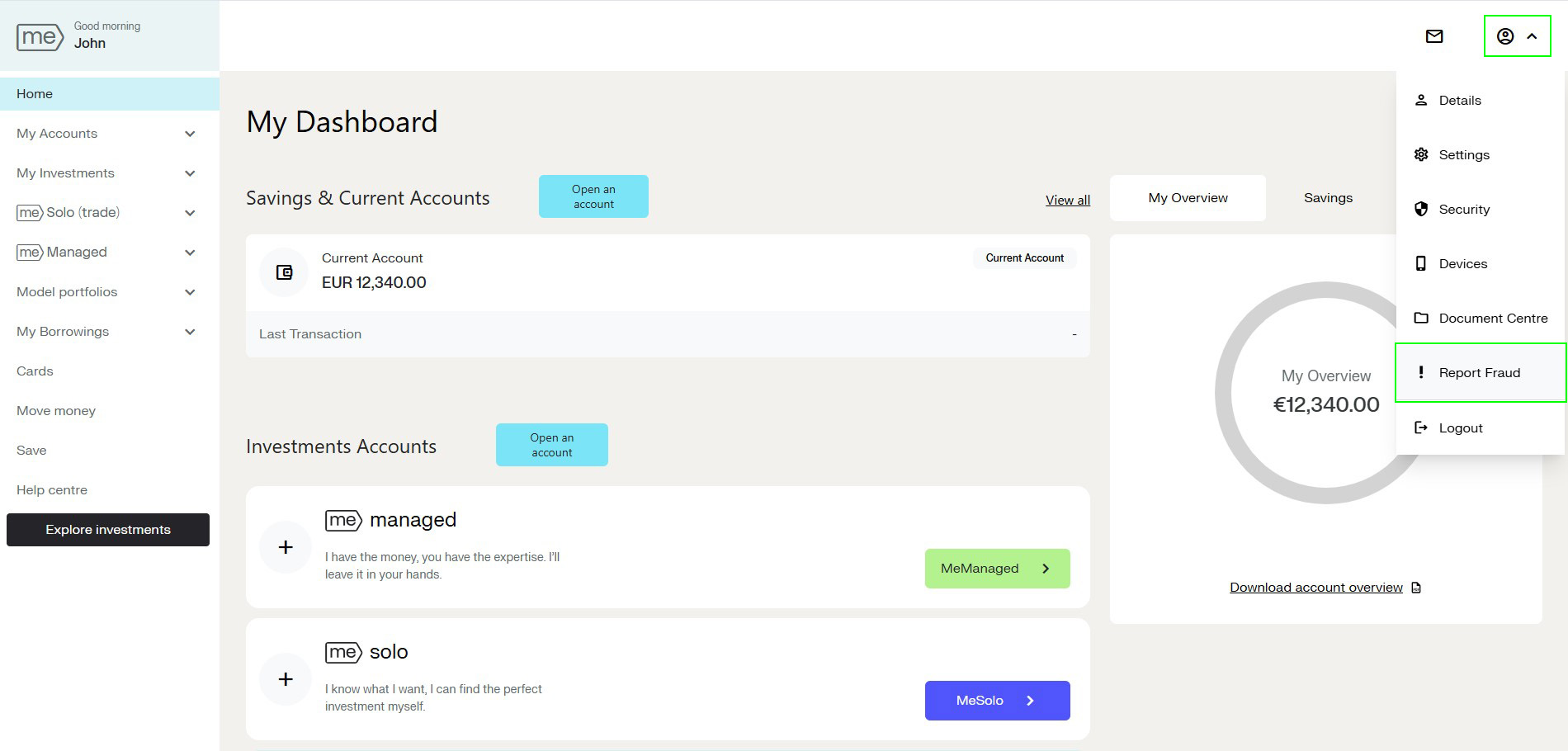This screenshot has height=751, width=1568.
Task: Click the shield icon next to Security
Action: pos(1421,210)
